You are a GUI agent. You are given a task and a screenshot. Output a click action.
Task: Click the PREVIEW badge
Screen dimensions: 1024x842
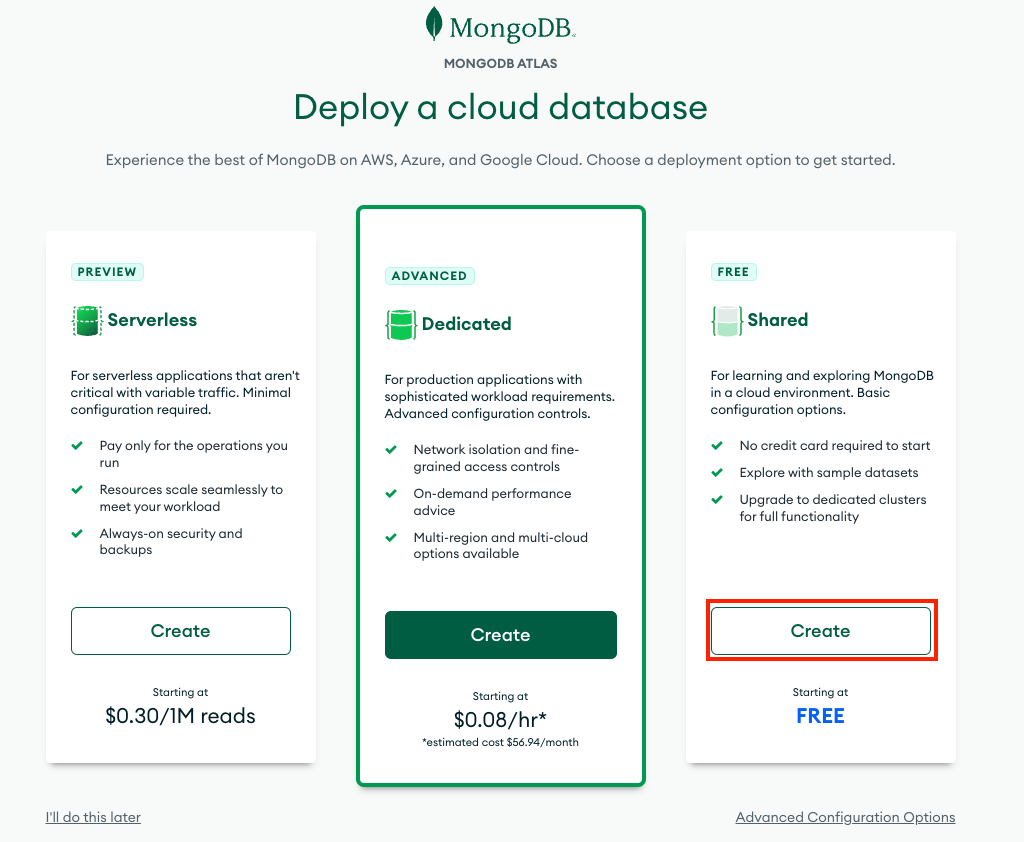click(107, 272)
